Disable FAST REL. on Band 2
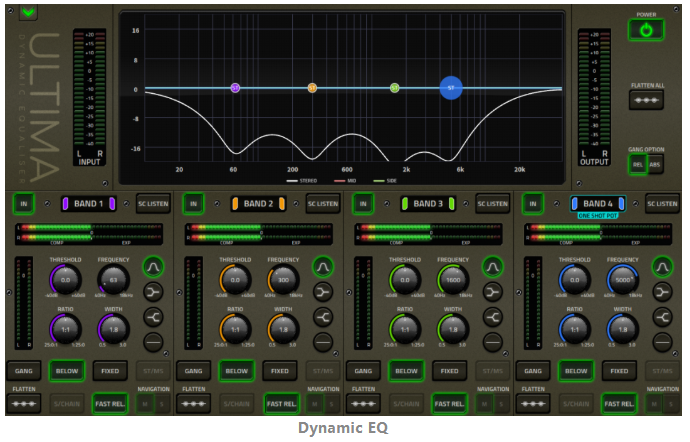This screenshot has width=690, height=442. click(x=280, y=403)
